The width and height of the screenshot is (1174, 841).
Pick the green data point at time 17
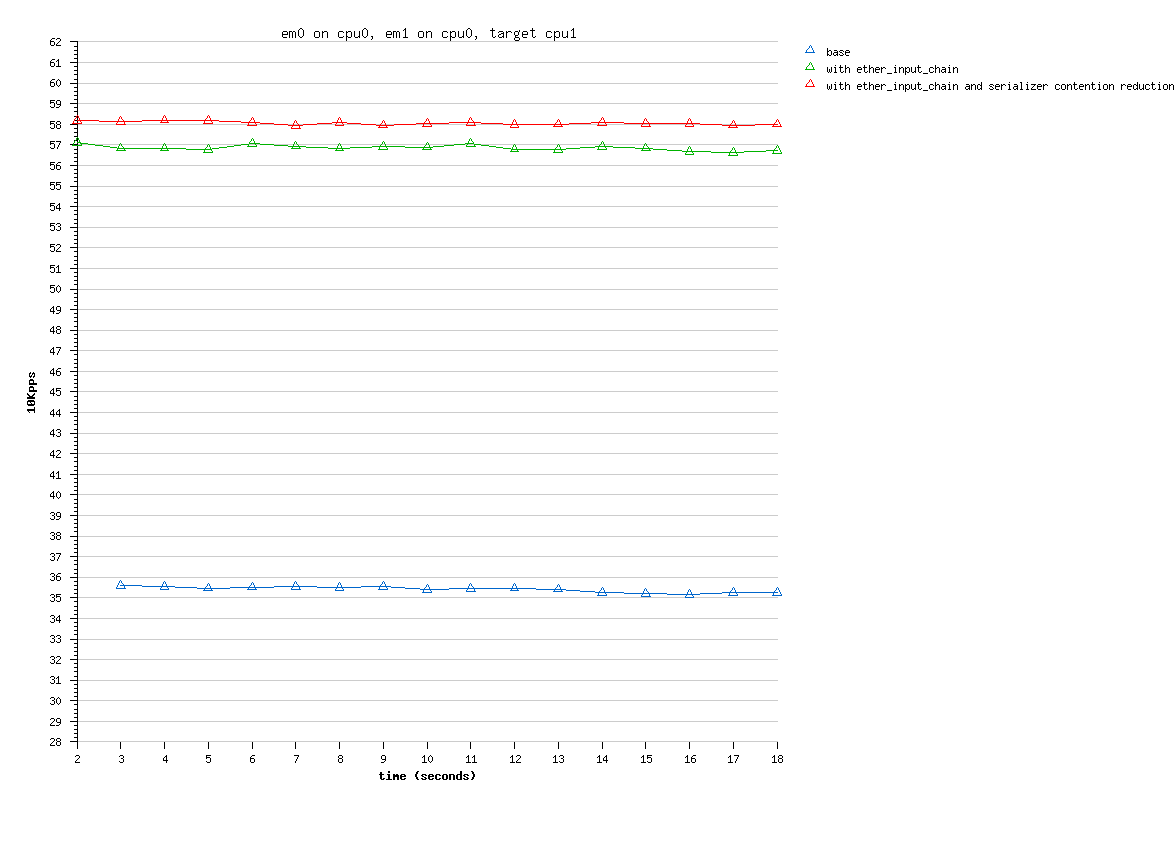click(x=733, y=152)
